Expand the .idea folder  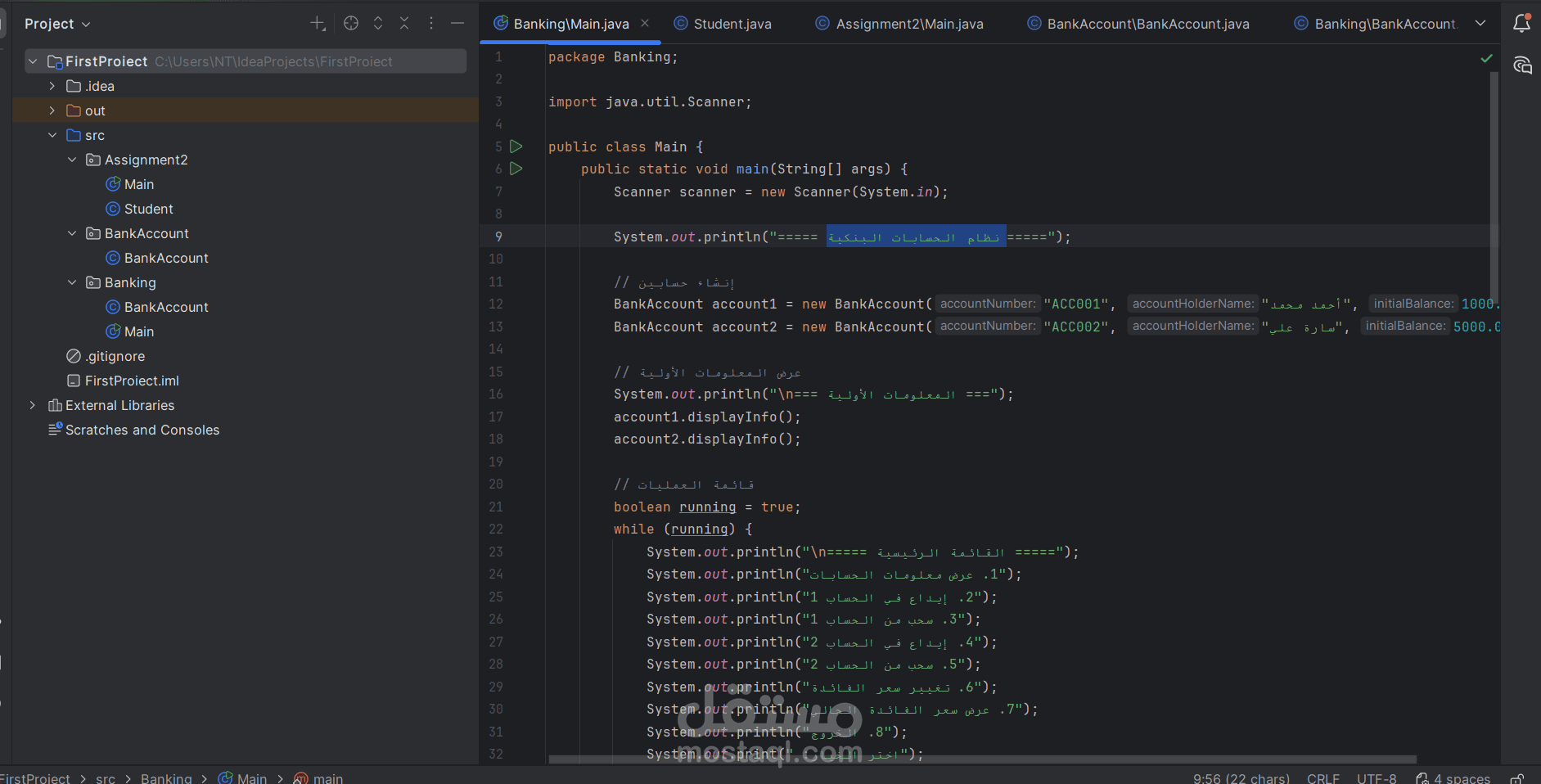[x=52, y=86]
